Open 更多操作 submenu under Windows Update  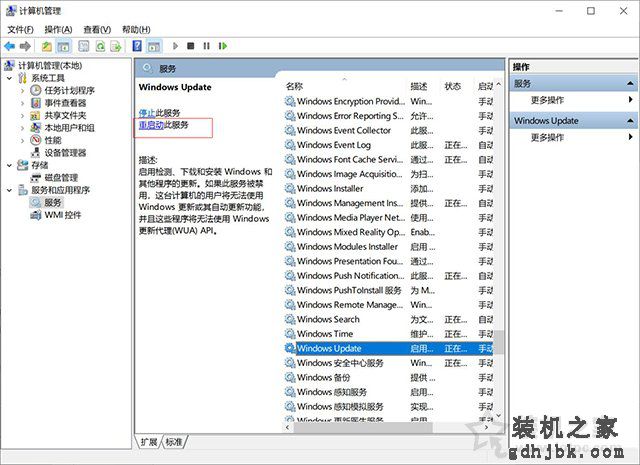point(573,137)
